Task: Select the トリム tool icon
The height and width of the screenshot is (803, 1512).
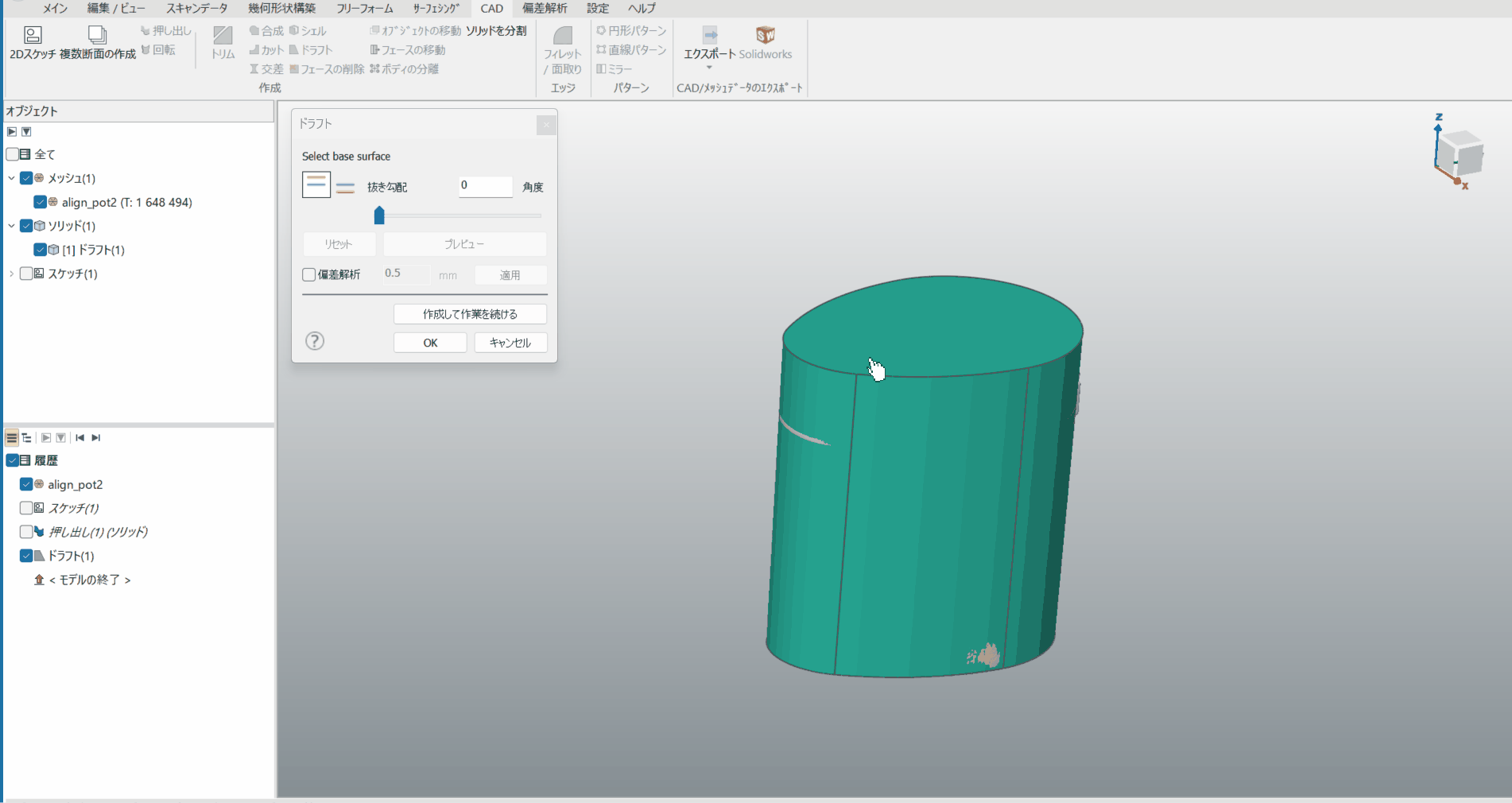Action: coord(223,36)
